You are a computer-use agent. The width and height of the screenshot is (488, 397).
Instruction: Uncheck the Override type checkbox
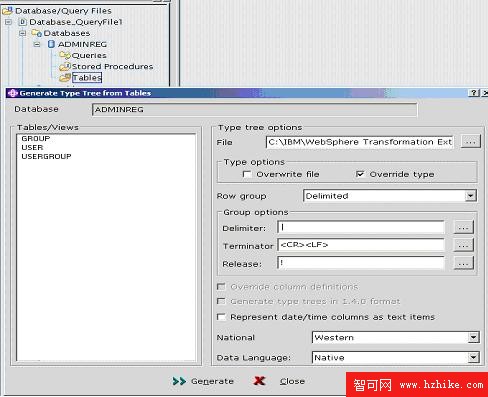[360, 174]
